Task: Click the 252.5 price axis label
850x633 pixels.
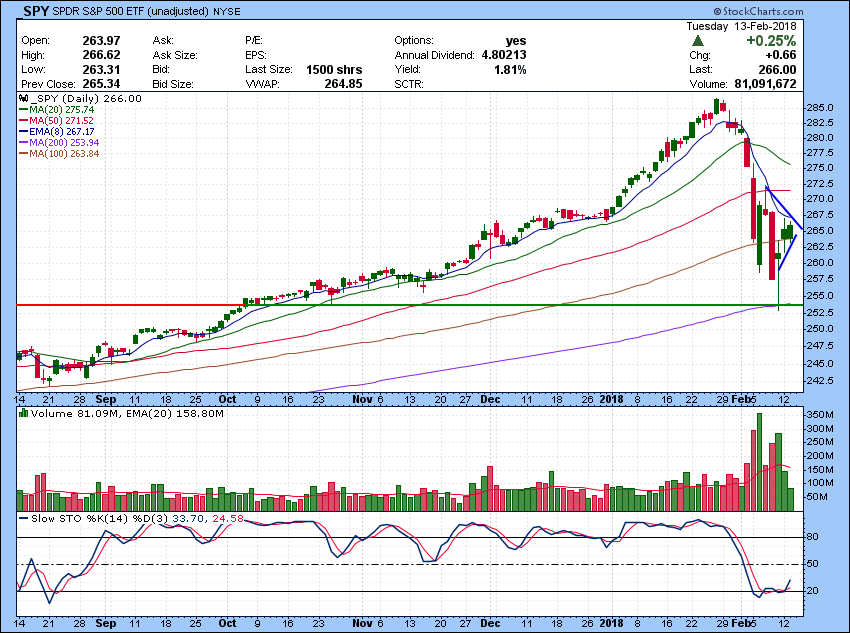Action: click(x=821, y=313)
